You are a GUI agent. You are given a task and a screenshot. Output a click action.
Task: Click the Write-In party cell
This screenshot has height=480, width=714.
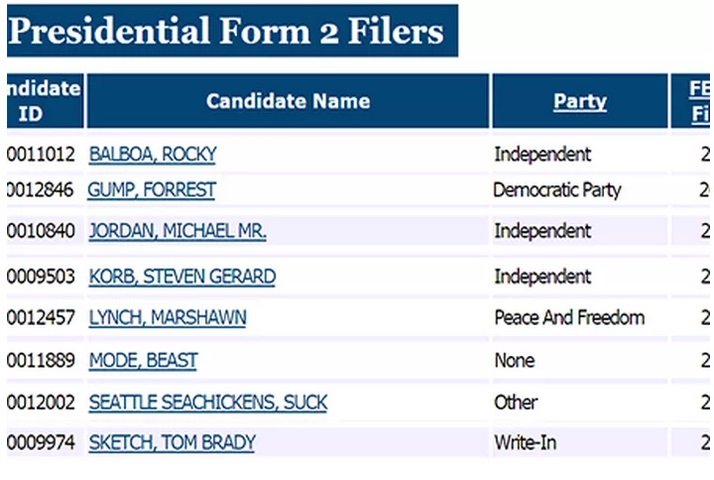(x=524, y=442)
